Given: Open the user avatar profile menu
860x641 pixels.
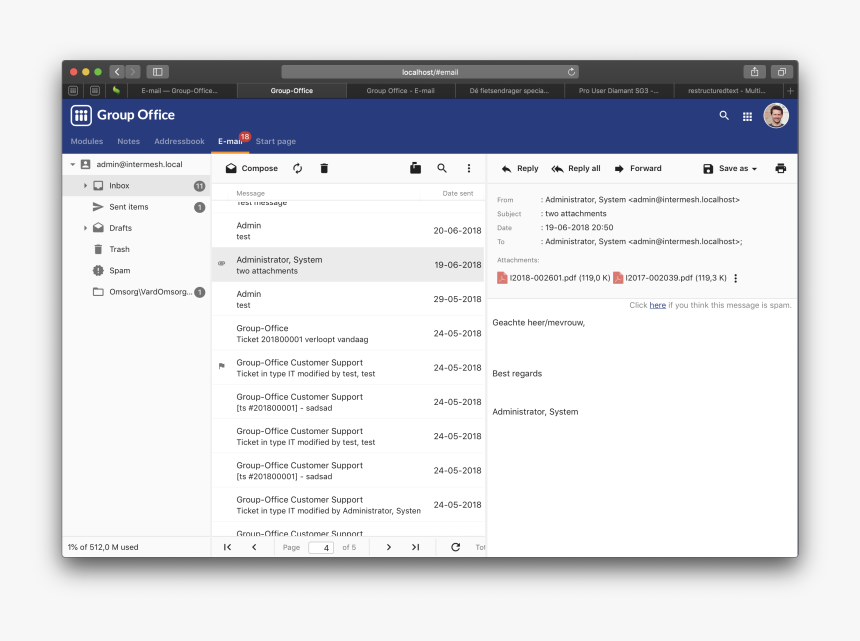Looking at the screenshot, I should [775, 116].
